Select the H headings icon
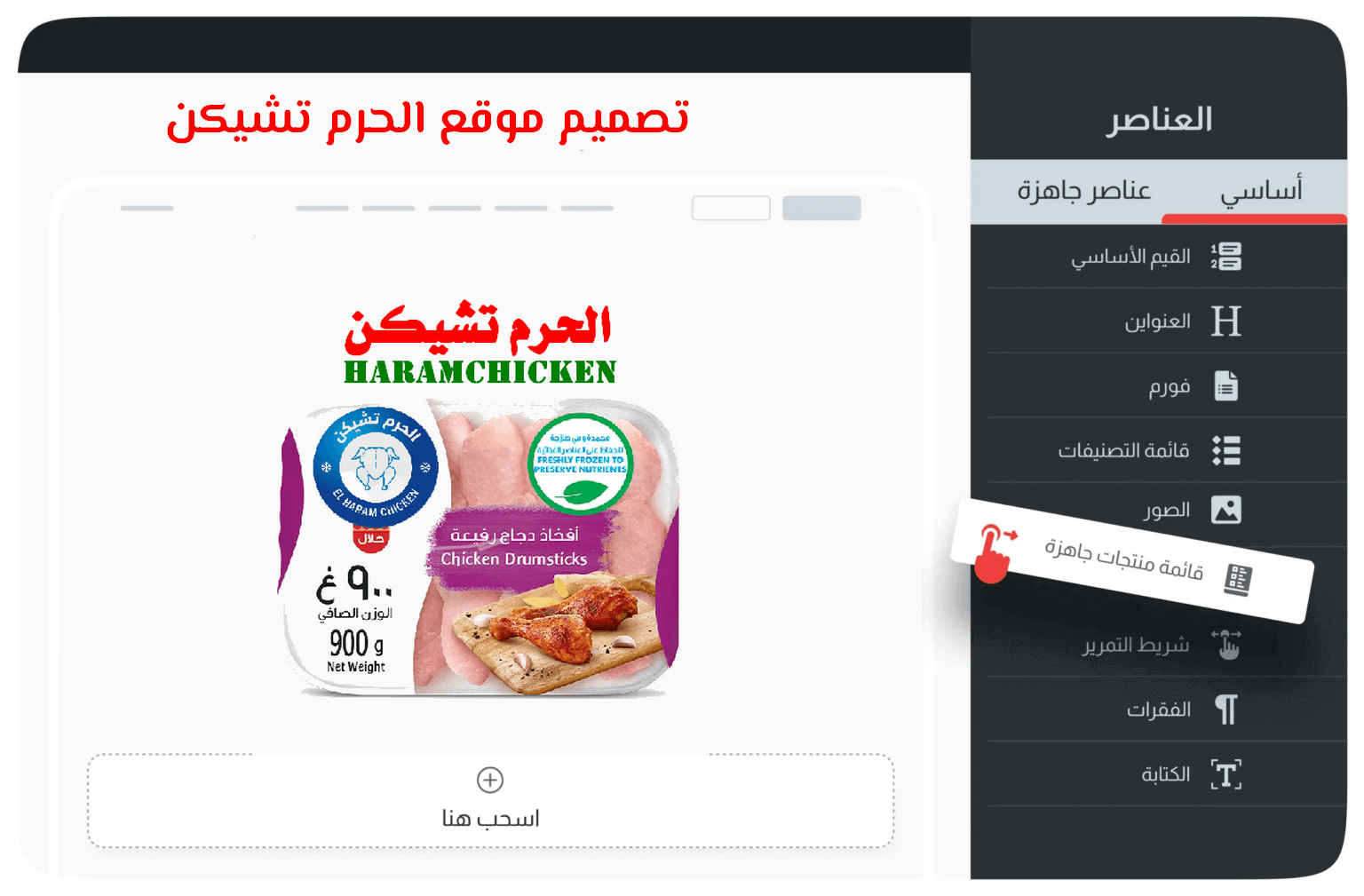Image resolution: width=1364 pixels, height=896 pixels. click(1226, 321)
